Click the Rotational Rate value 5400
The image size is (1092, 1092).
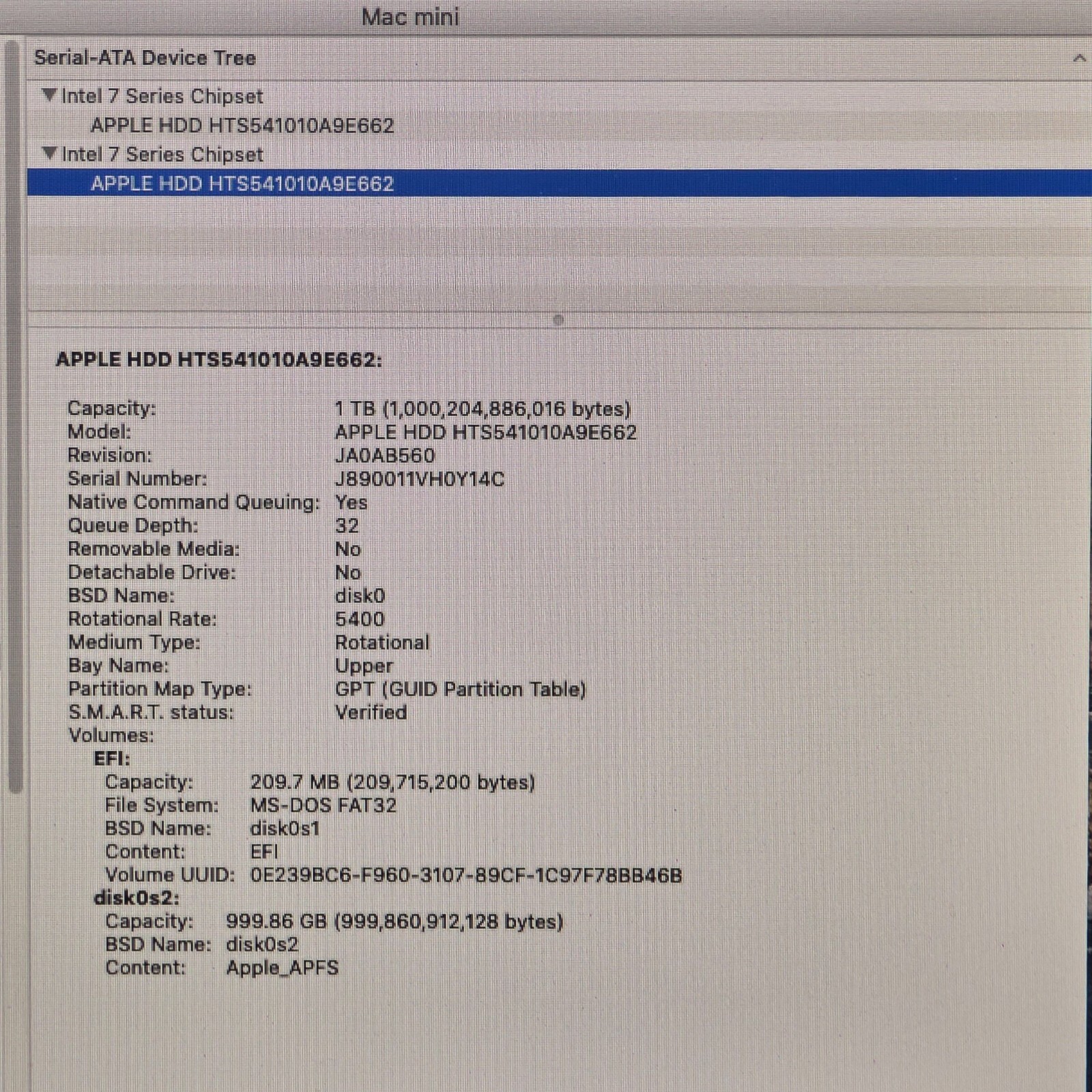[360, 619]
